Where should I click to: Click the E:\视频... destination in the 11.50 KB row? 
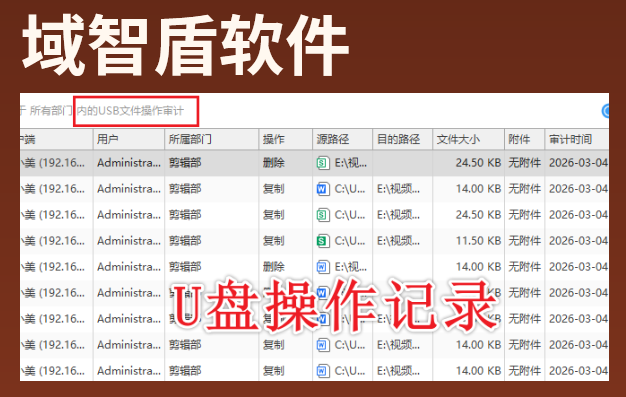[398, 241]
